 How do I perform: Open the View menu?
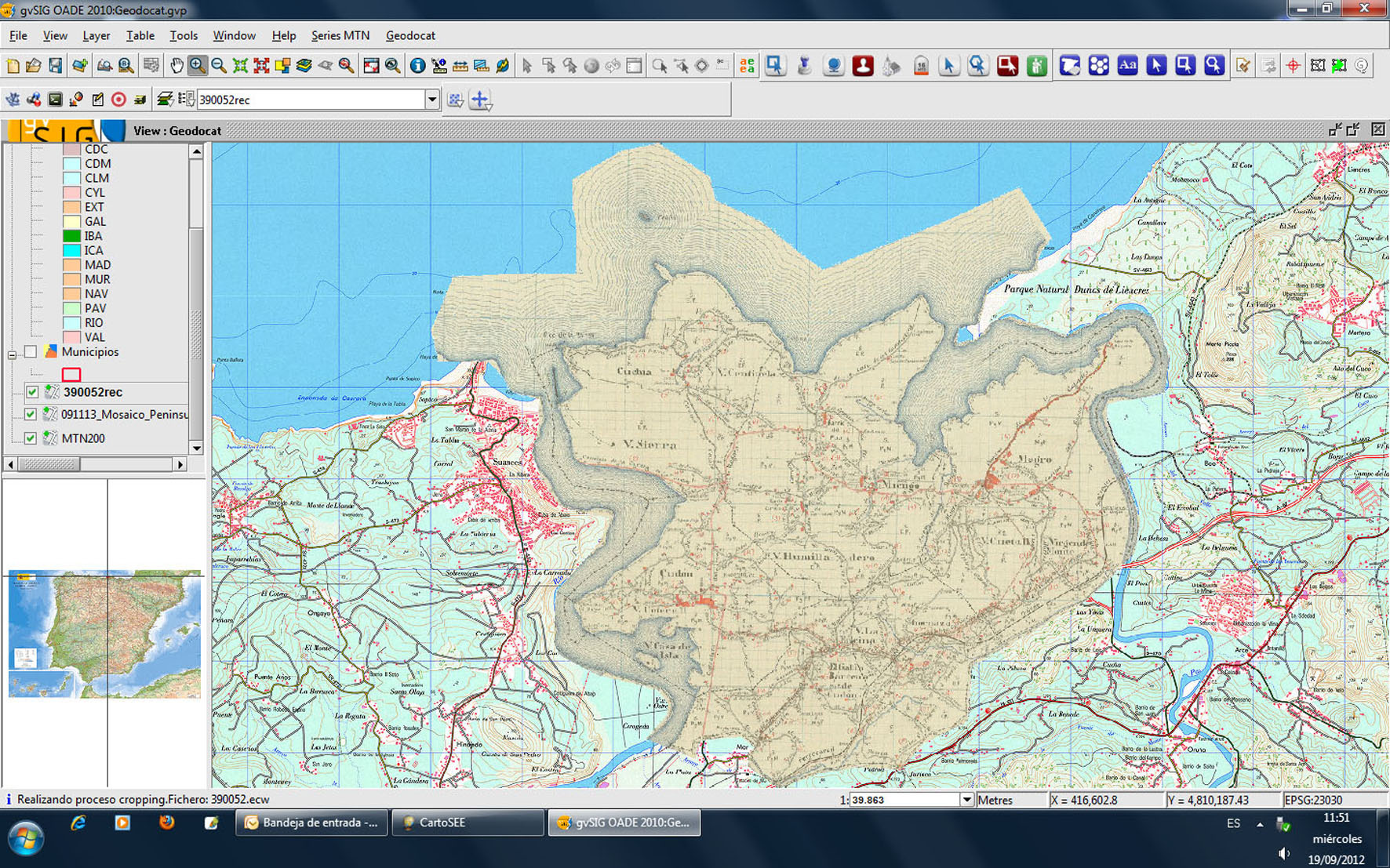coord(55,35)
